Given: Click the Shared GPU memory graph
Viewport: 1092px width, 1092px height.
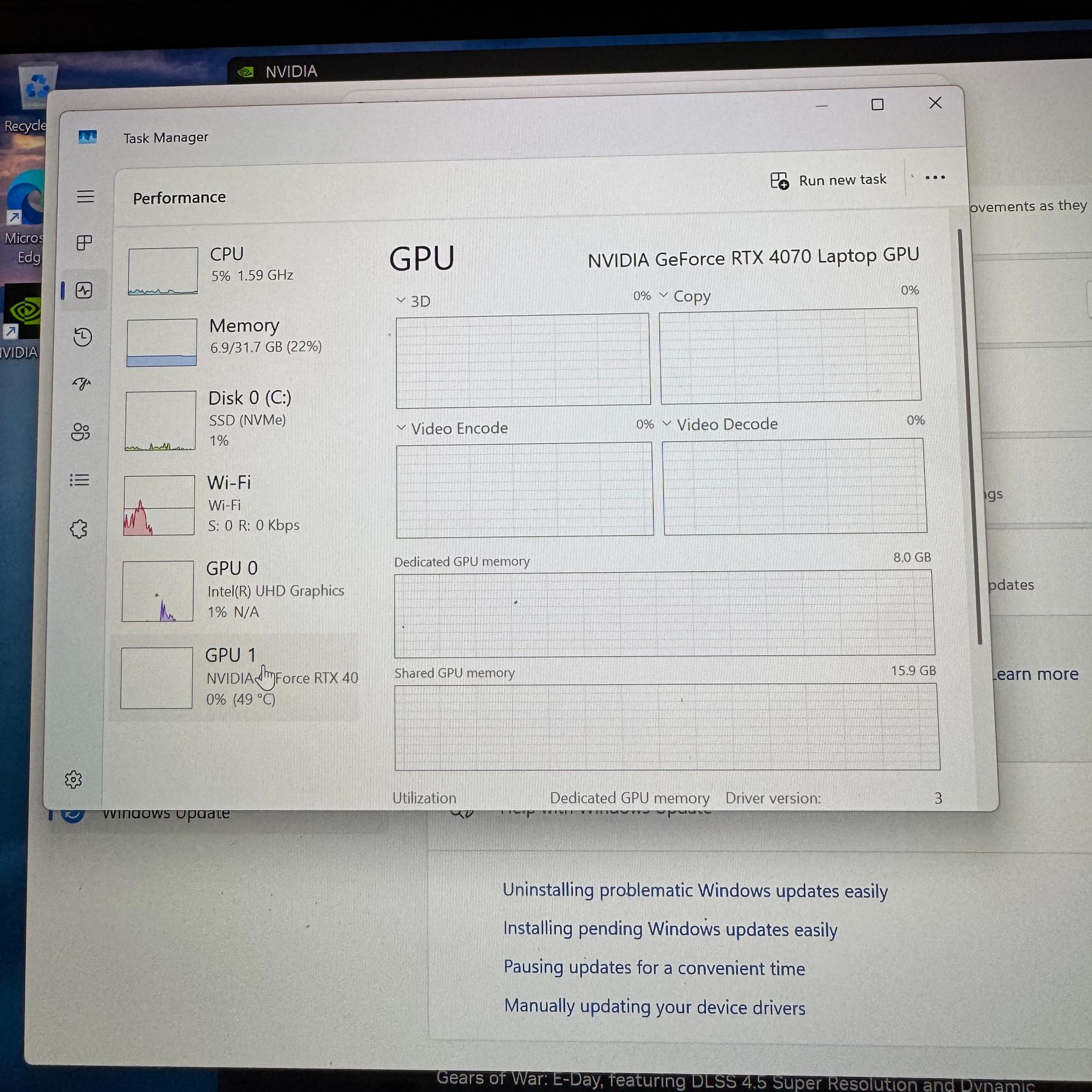Looking at the screenshot, I should point(667,727).
